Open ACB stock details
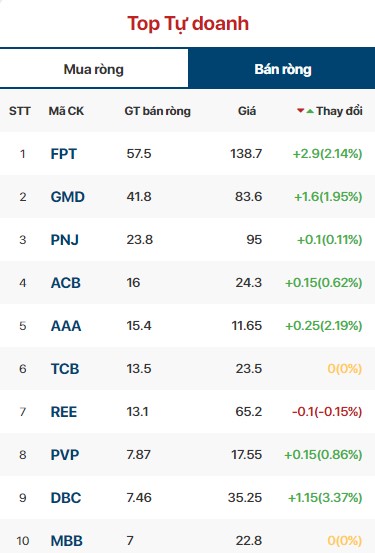Viewport: 375px width, 553px height. (x=66, y=283)
